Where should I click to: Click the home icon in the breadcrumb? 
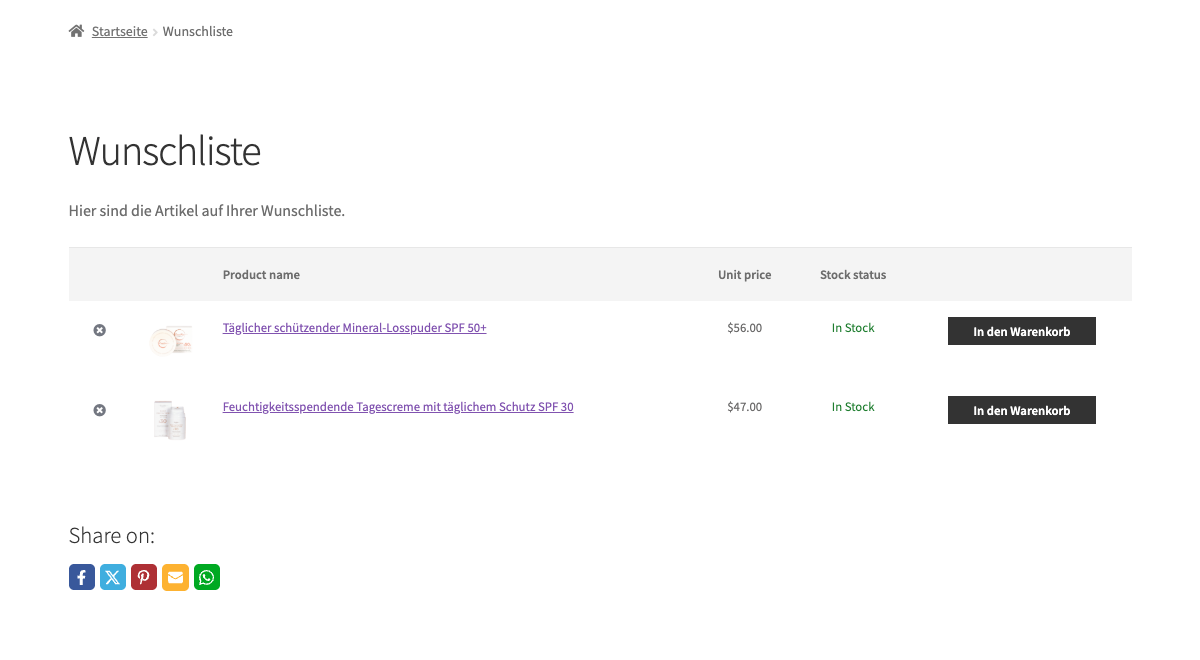tap(75, 30)
